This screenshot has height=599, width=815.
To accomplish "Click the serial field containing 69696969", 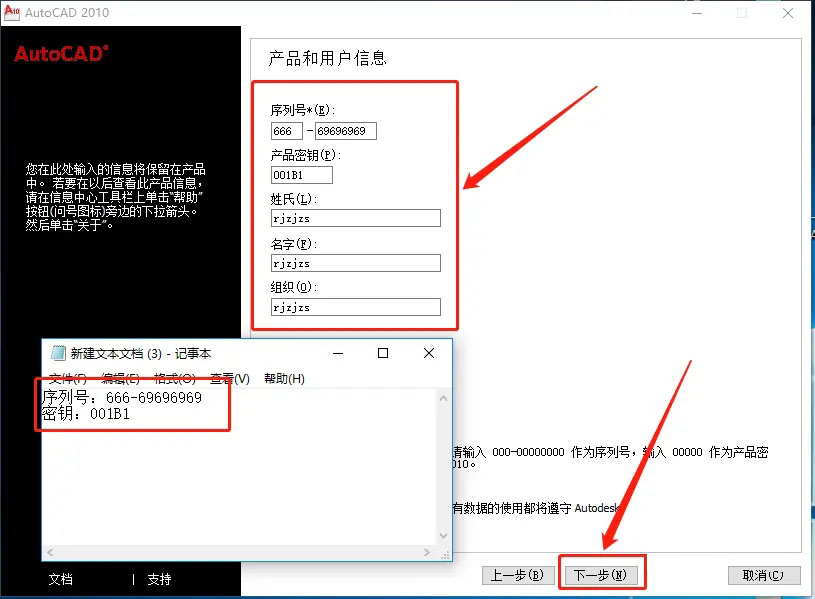I will tap(345, 131).
